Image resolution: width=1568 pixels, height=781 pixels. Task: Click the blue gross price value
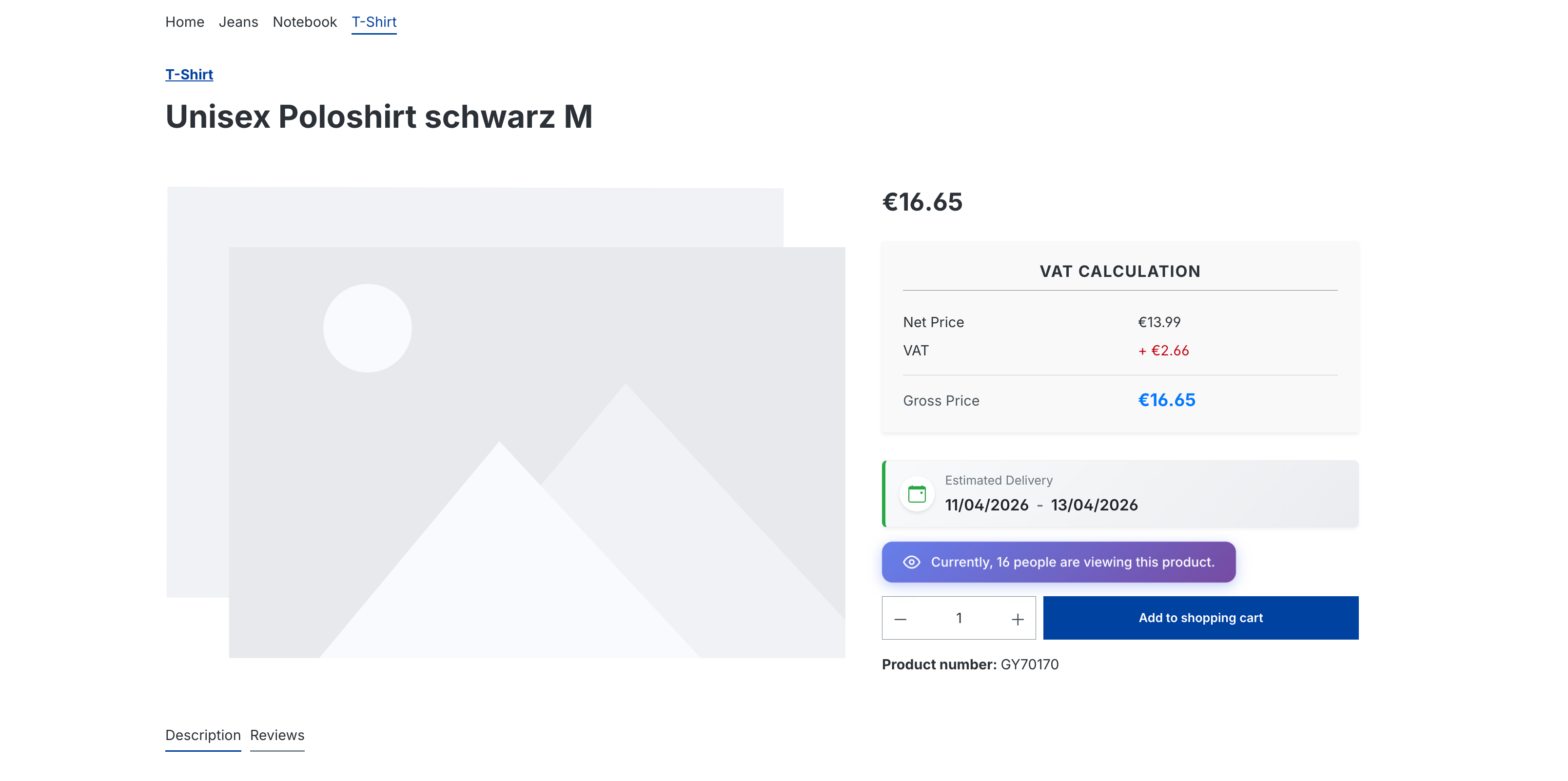[x=1166, y=400]
